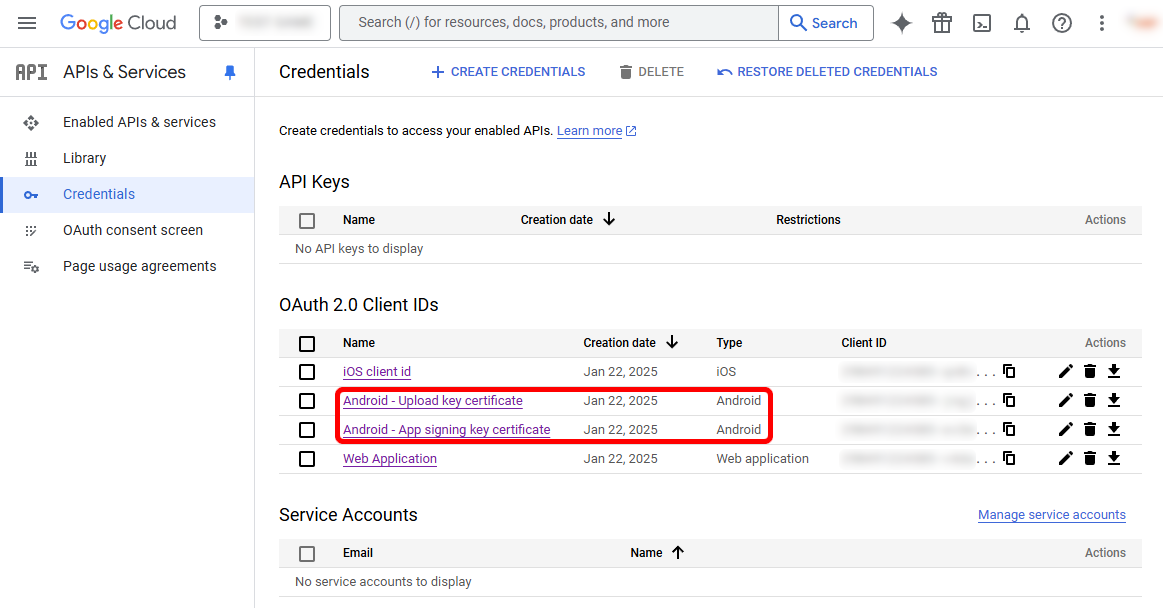
Task: Open the project selector dropdown
Action: click(265, 23)
